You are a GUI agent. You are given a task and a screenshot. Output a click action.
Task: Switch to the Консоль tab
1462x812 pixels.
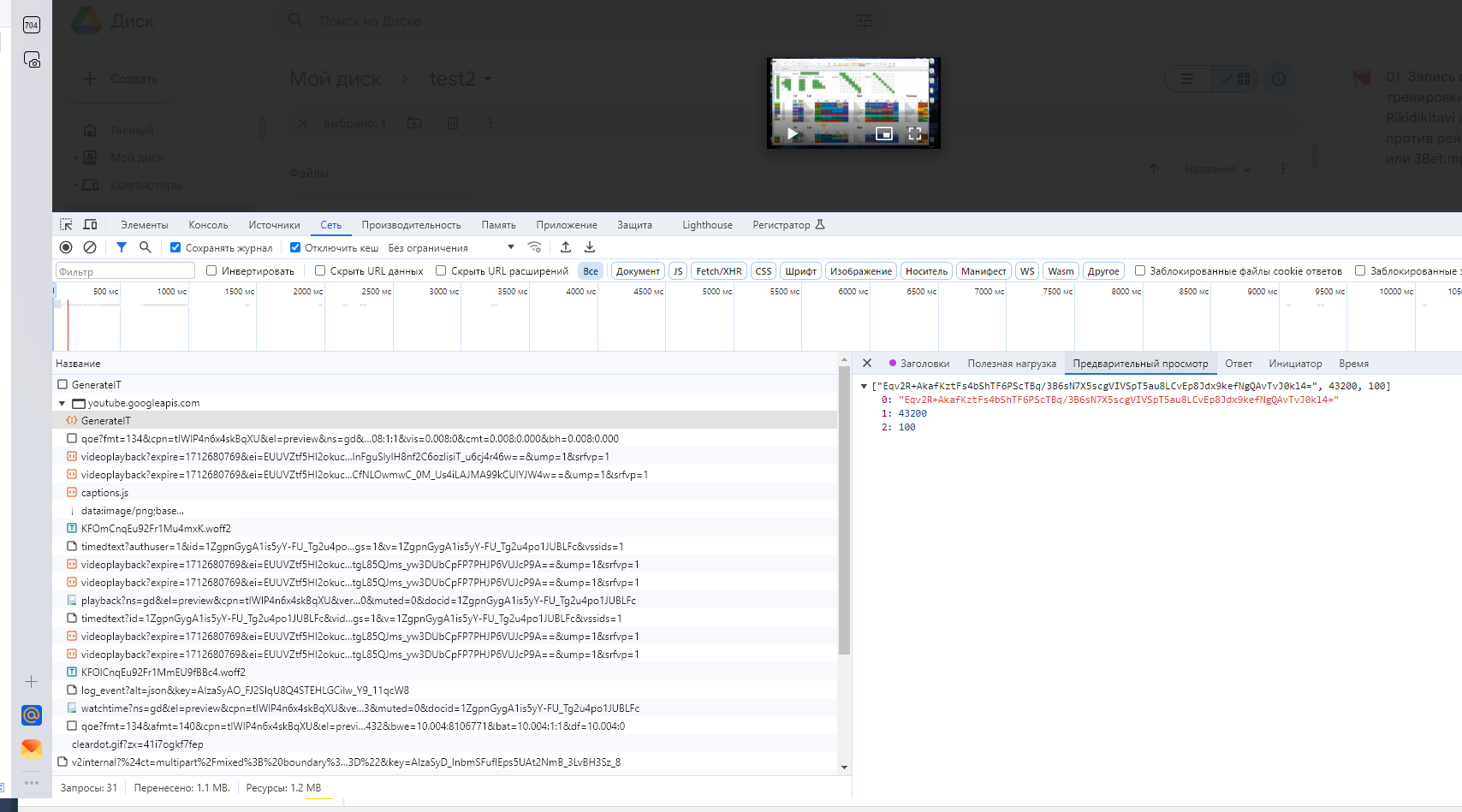pos(208,225)
